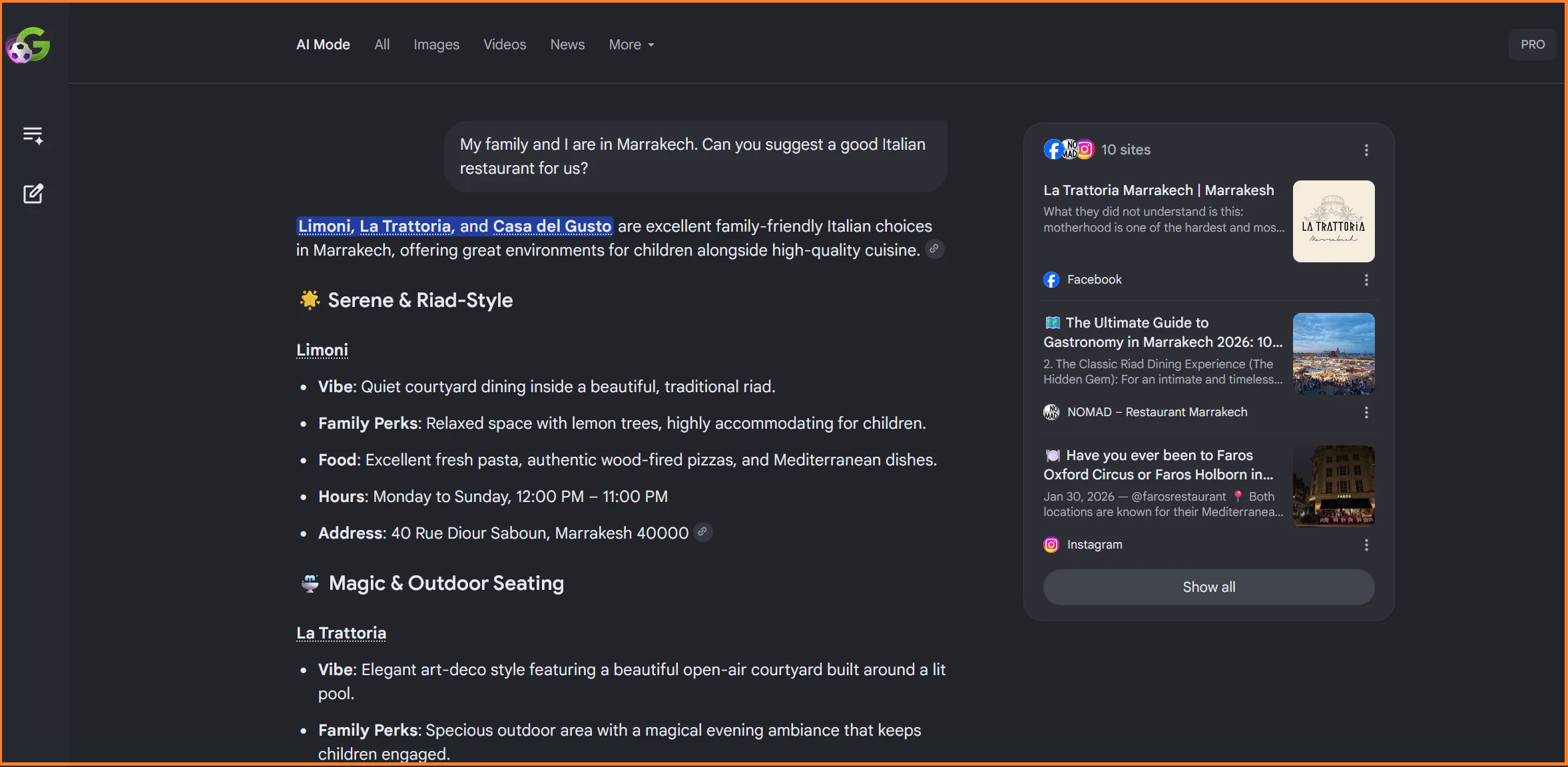Click the Hours: Monday to Sunday line

click(493, 497)
